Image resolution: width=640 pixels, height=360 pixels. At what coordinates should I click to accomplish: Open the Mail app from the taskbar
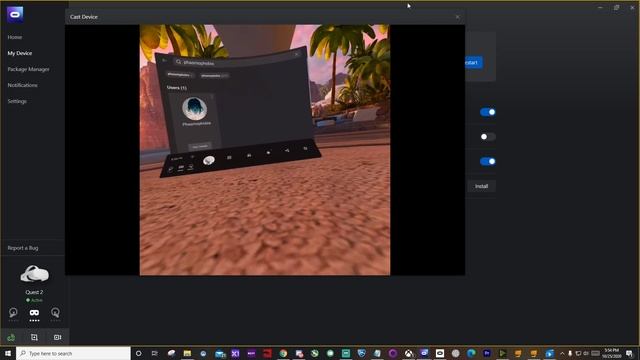(x=220, y=353)
